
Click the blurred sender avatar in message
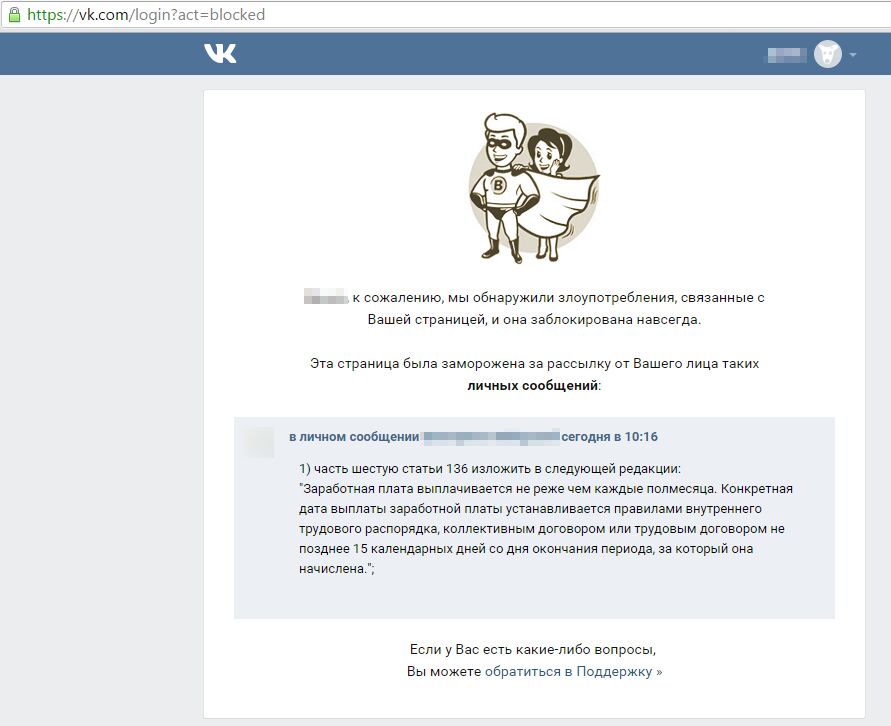(259, 441)
